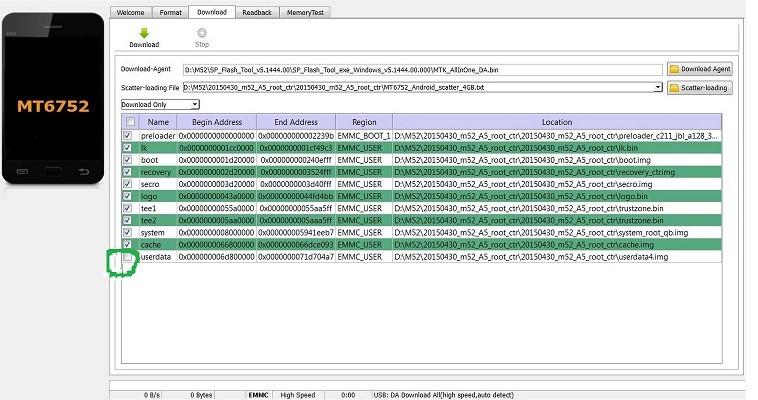
Task: Click the Download-Agent path field
Action: (x=423, y=70)
